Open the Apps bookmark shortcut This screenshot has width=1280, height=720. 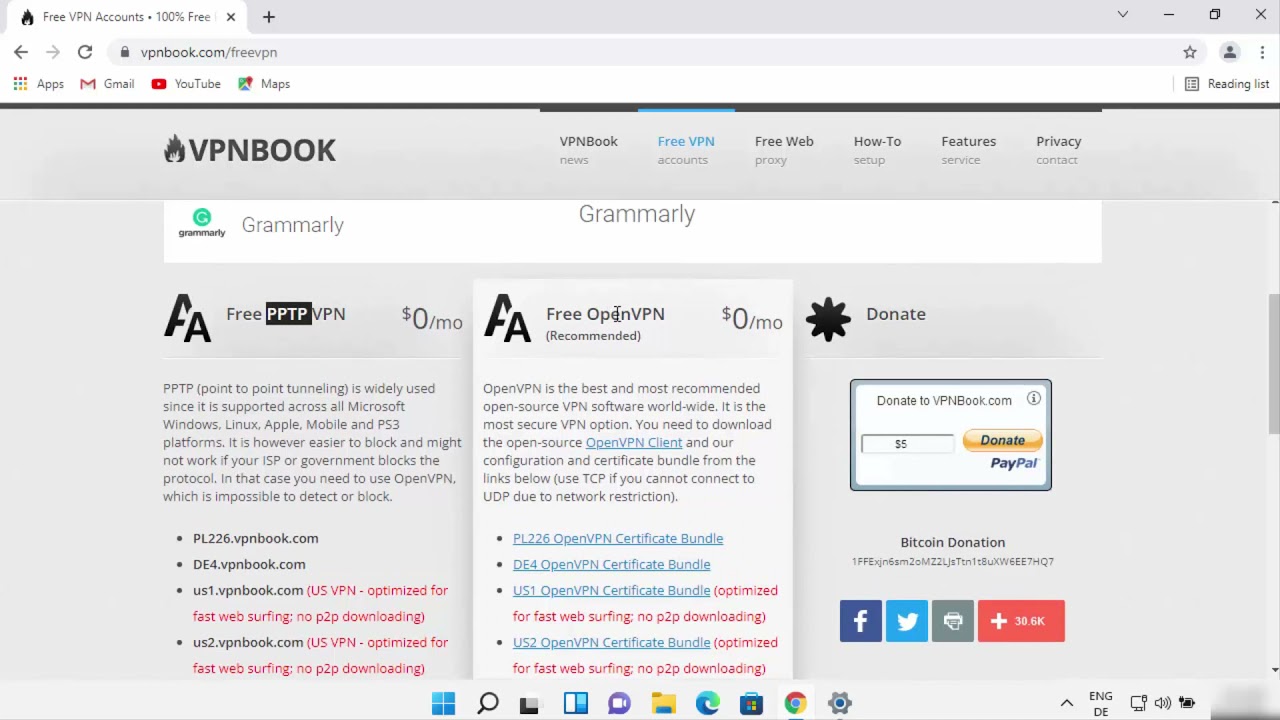(x=39, y=84)
